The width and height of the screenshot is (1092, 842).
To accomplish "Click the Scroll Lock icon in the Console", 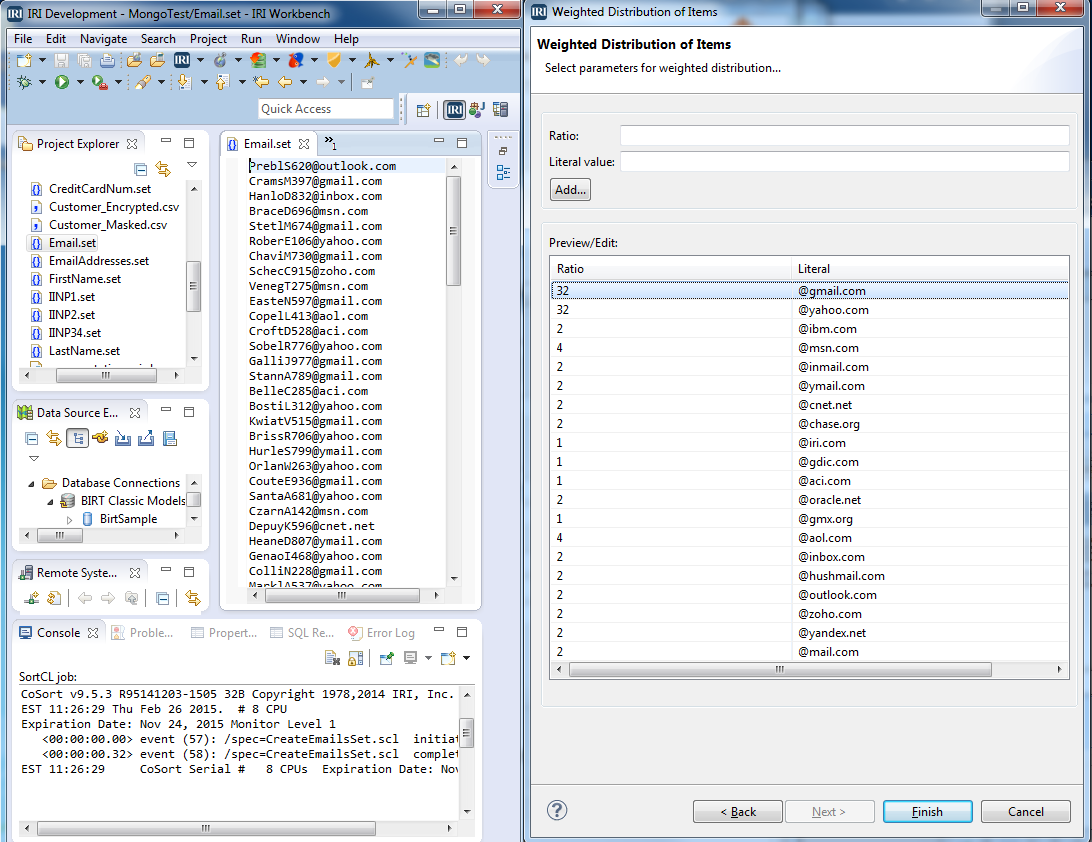I will coord(355,658).
